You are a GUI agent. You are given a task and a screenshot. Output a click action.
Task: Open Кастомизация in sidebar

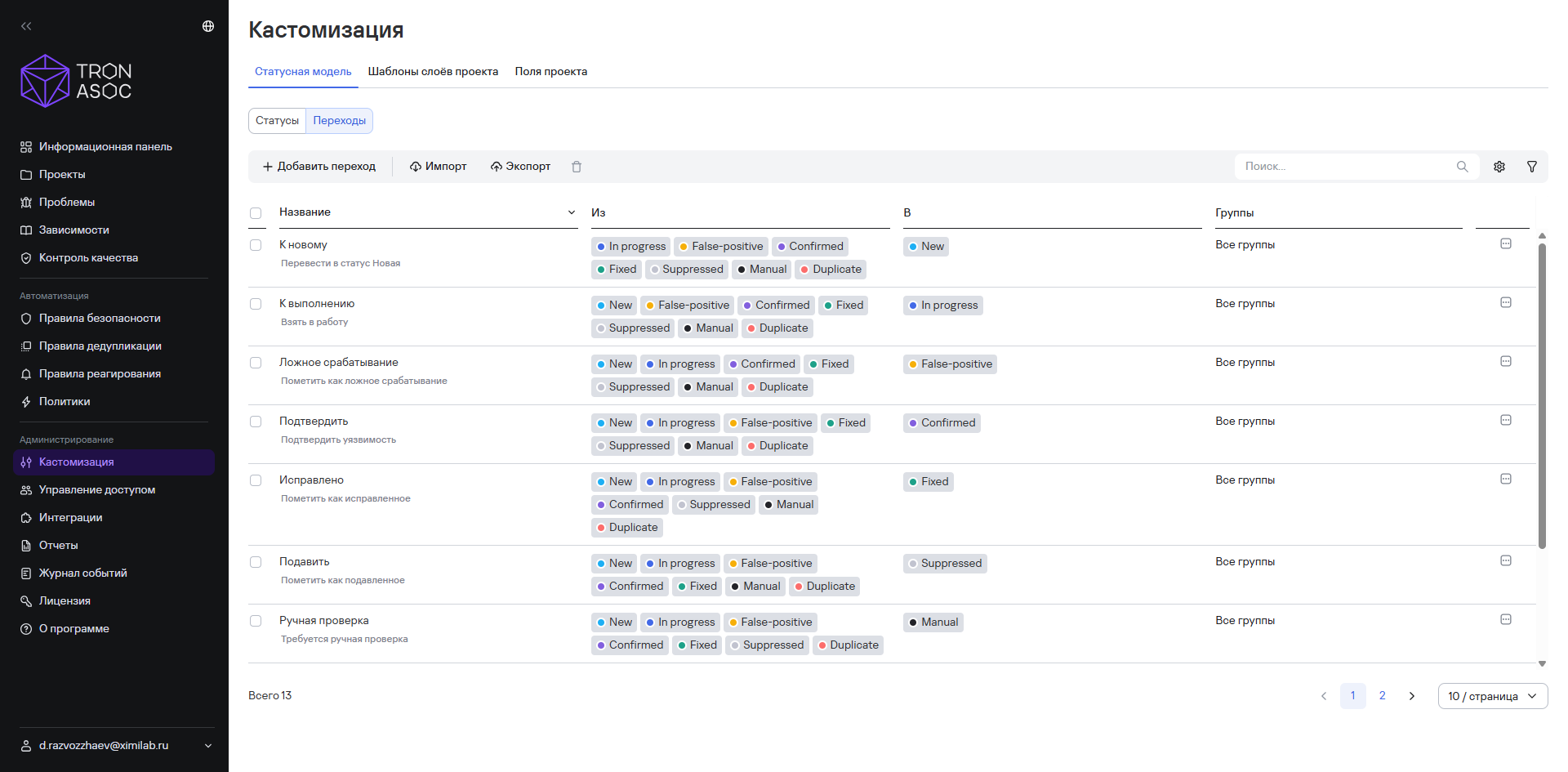[x=114, y=462]
